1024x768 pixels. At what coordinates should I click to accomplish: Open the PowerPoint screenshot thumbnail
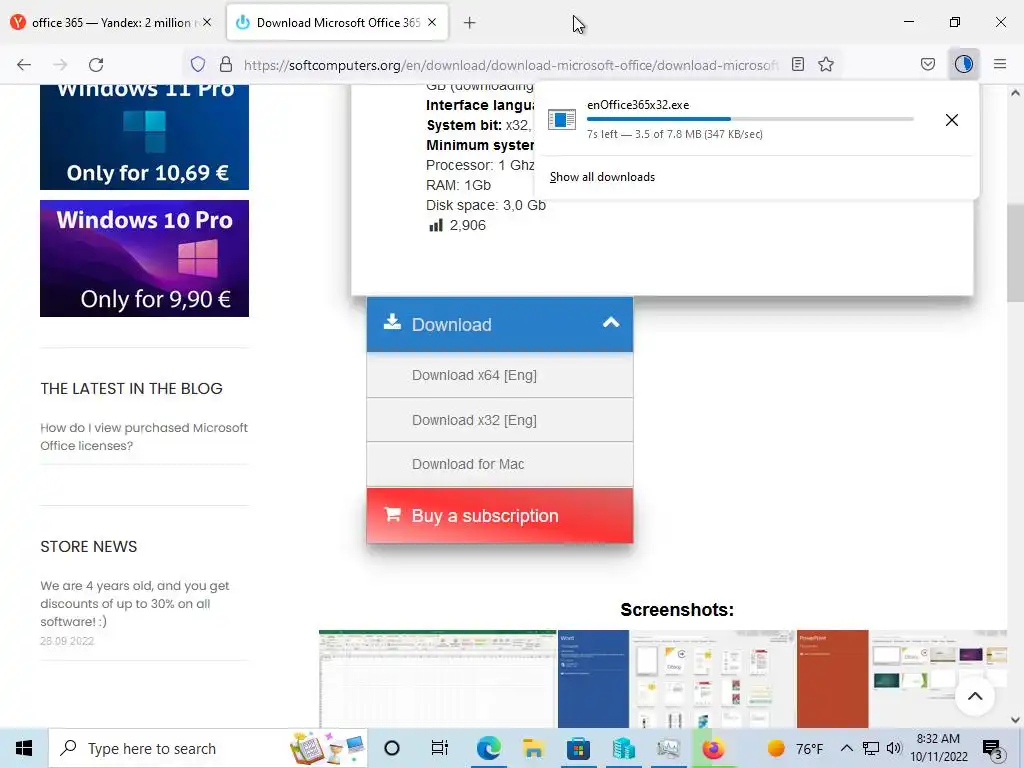tap(902, 679)
